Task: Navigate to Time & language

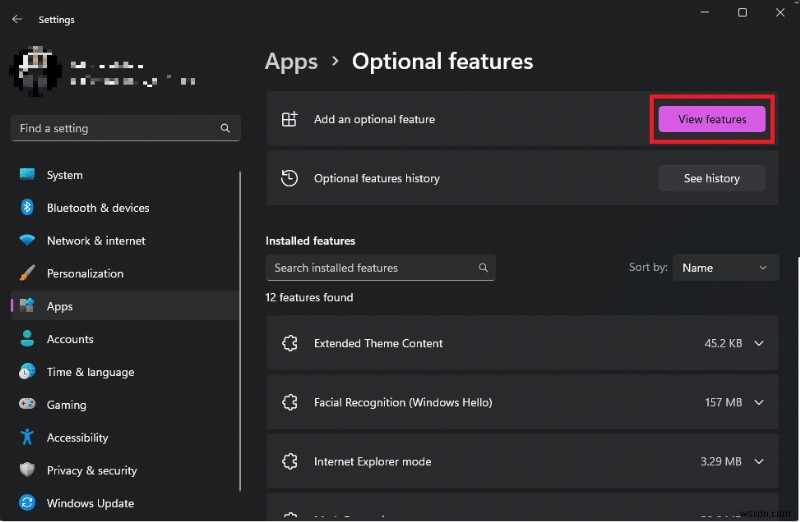Action: [124, 371]
